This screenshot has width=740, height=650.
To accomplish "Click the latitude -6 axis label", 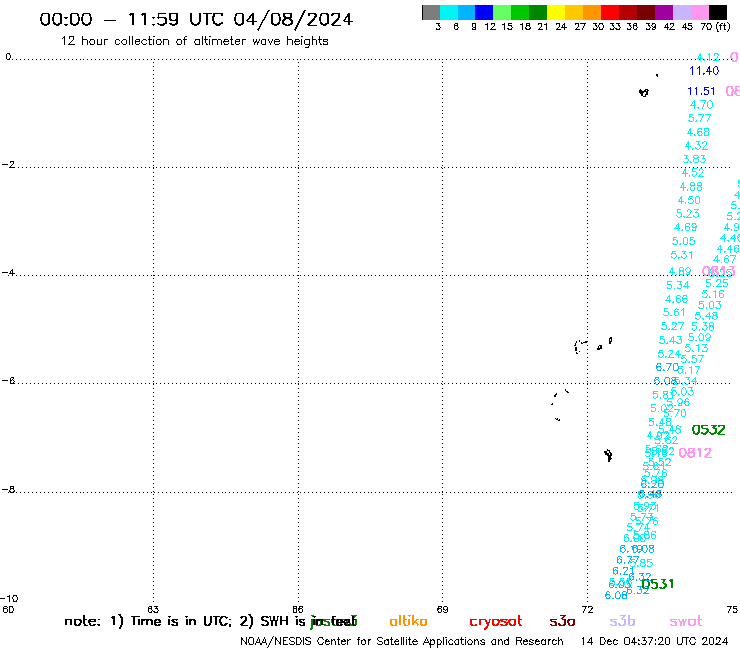I will tap(8, 380).
